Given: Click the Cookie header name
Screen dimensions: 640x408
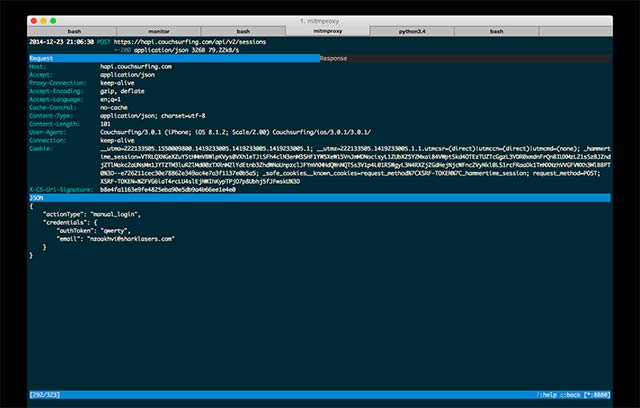Looking at the screenshot, I should click(41, 148).
